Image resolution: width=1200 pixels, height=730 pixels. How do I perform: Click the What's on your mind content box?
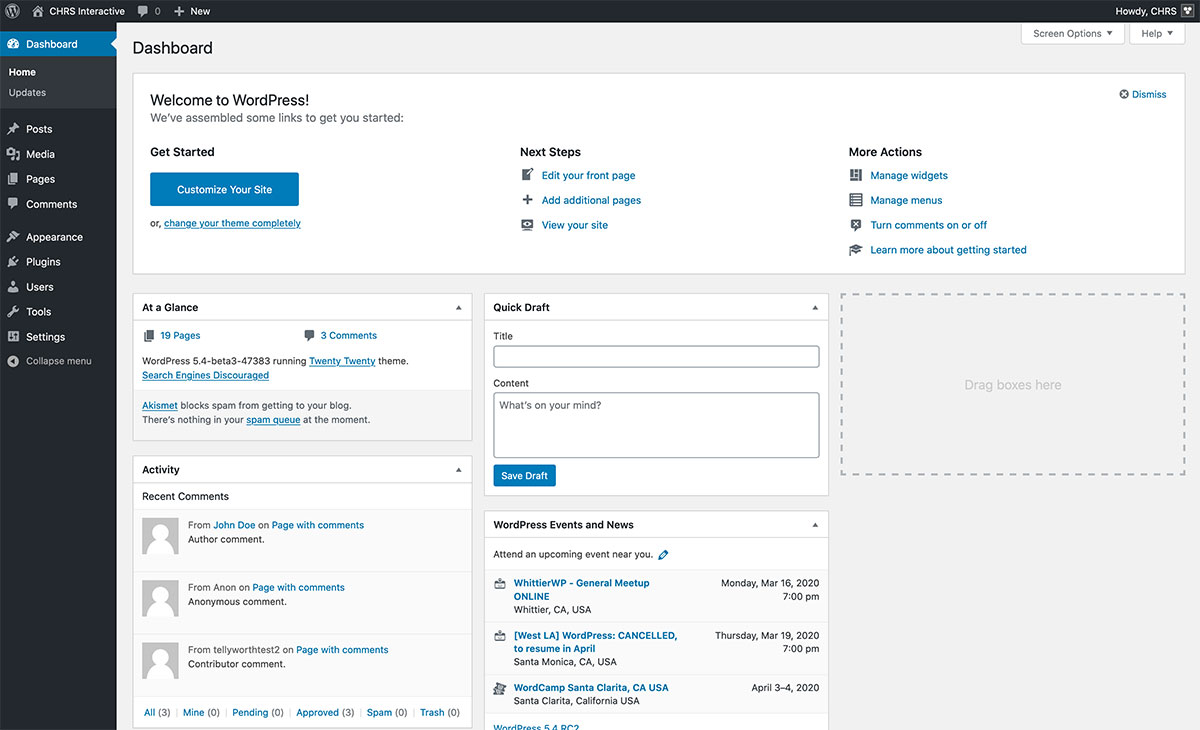click(x=656, y=425)
